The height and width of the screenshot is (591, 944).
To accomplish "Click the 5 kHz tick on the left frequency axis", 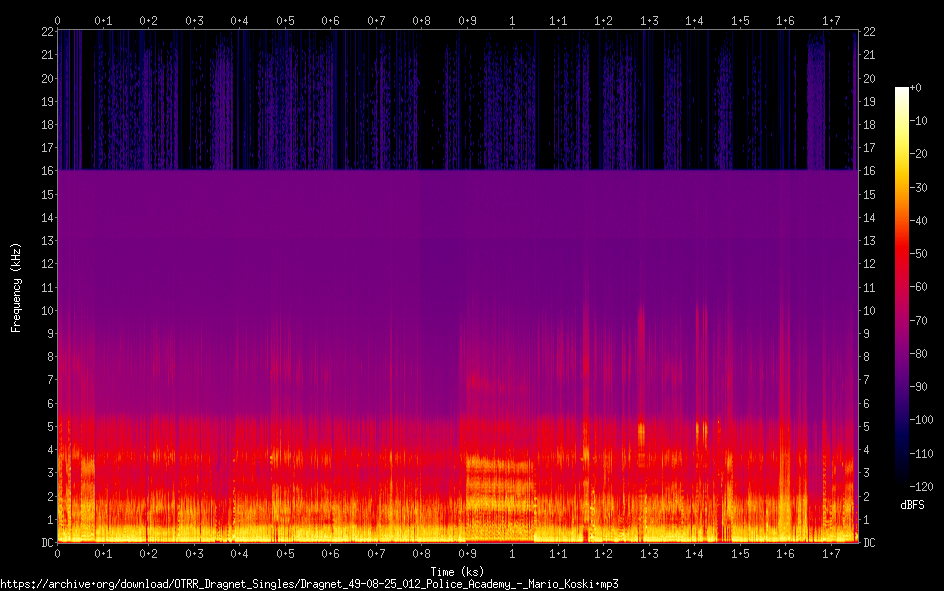I will tap(47, 426).
